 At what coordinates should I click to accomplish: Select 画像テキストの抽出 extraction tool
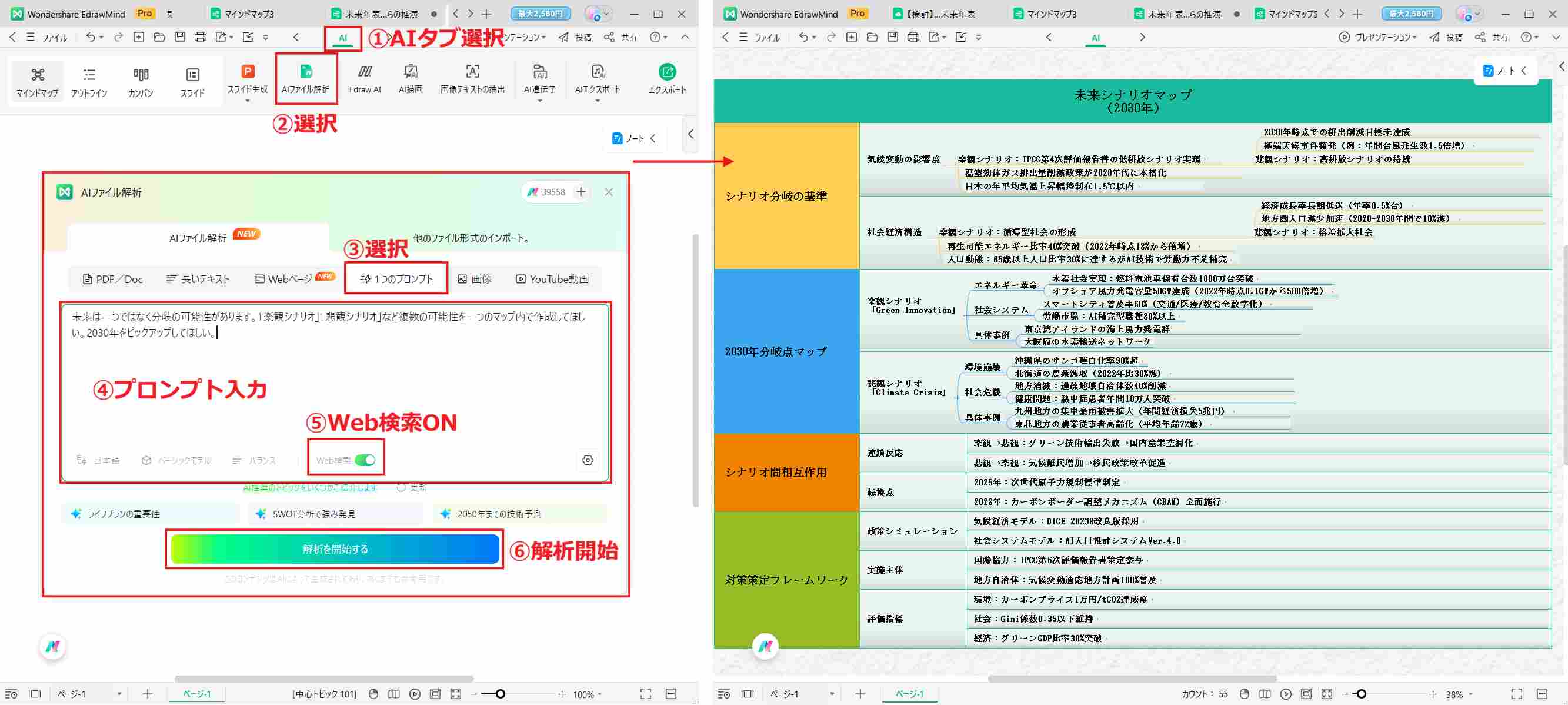point(472,79)
